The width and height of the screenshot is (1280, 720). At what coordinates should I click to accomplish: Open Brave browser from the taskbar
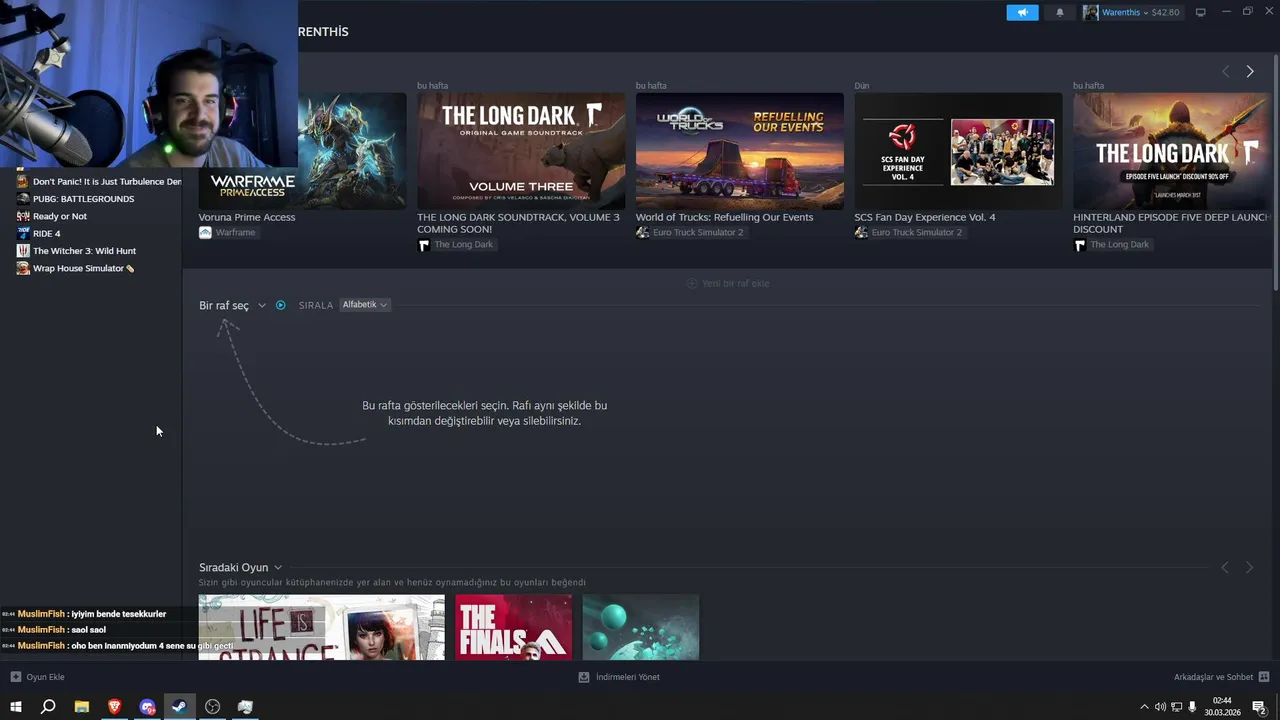point(114,707)
